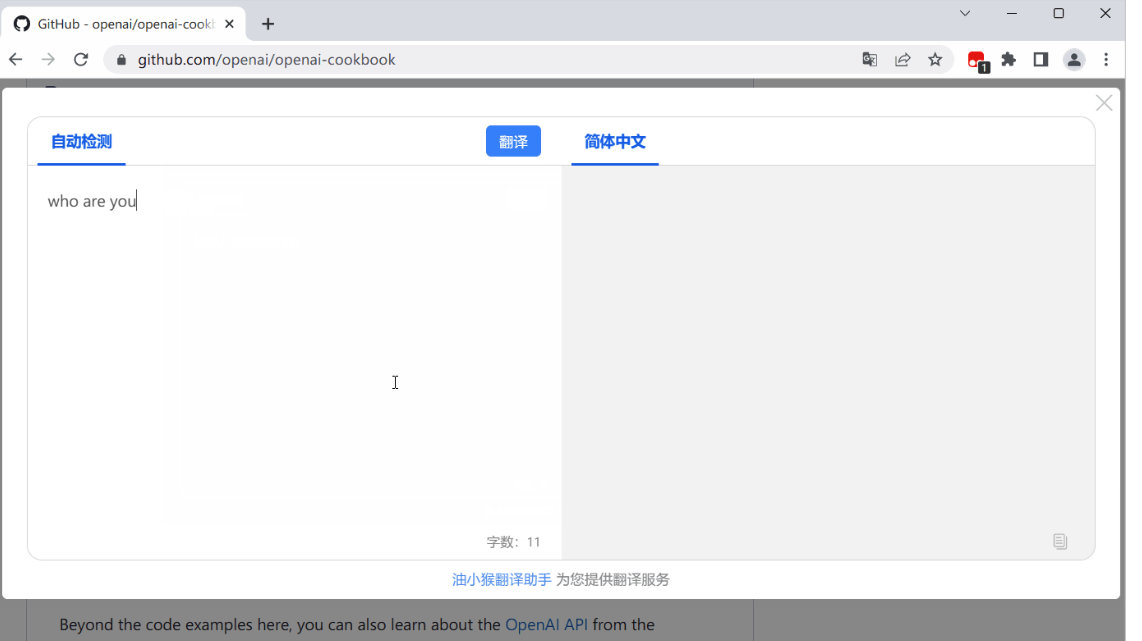Copy the translation result with copy icon
The width and height of the screenshot is (1142, 641).
tap(1060, 541)
